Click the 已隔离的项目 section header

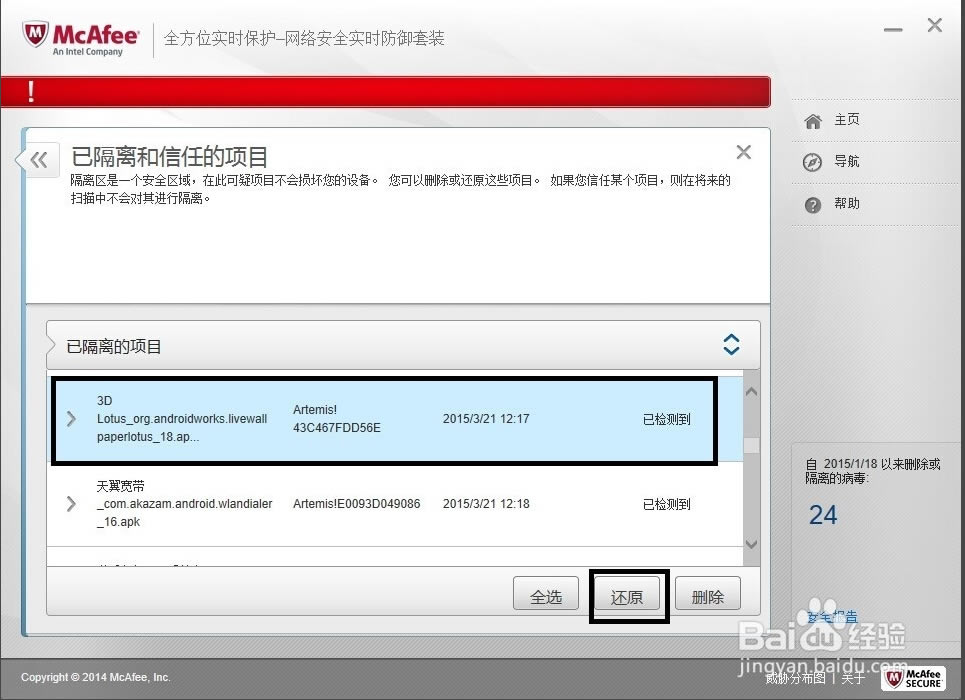coord(403,345)
